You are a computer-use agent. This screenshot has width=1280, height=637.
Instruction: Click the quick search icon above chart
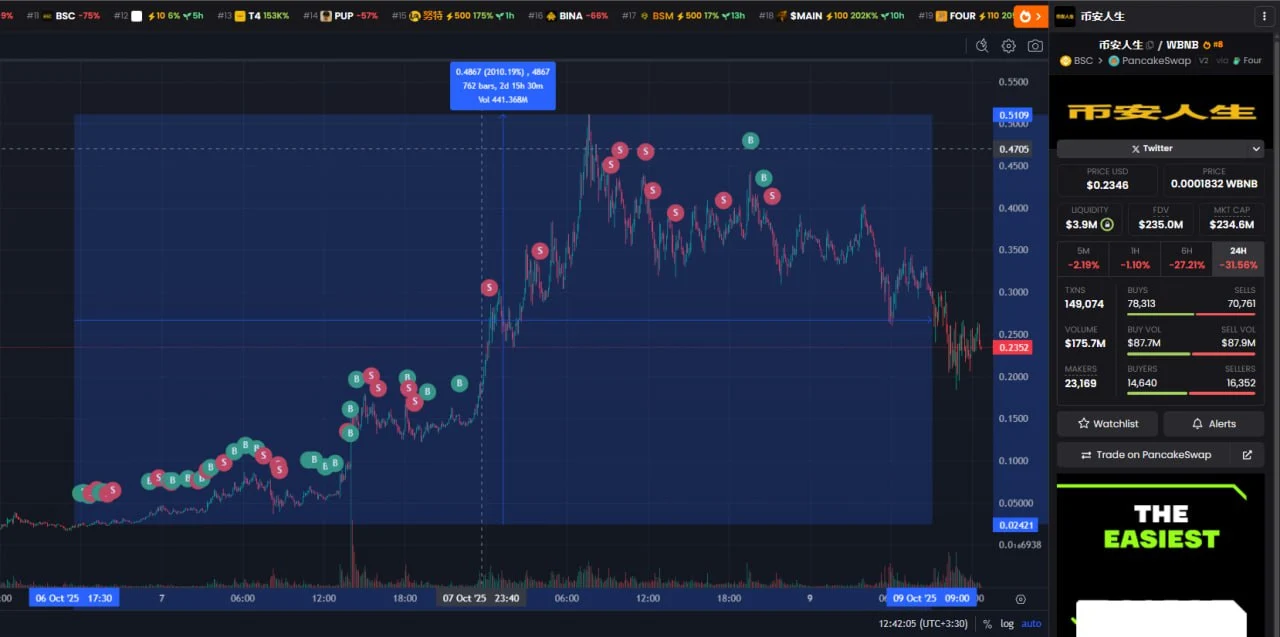(982, 46)
